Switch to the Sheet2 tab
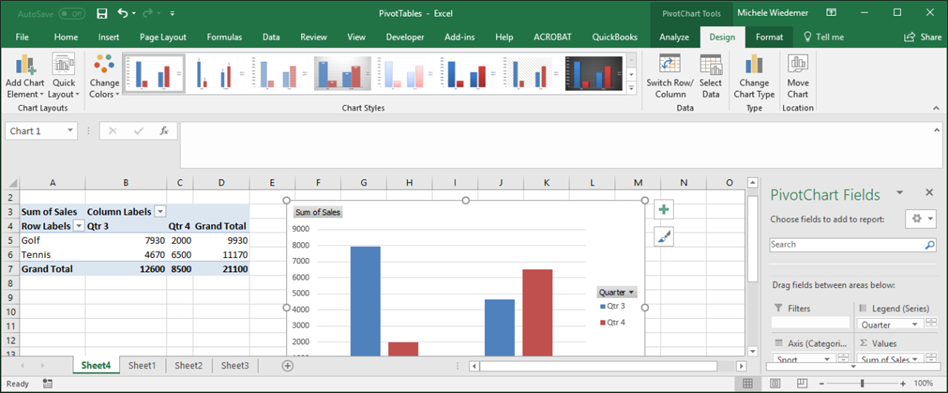 pyautogui.click(x=188, y=365)
